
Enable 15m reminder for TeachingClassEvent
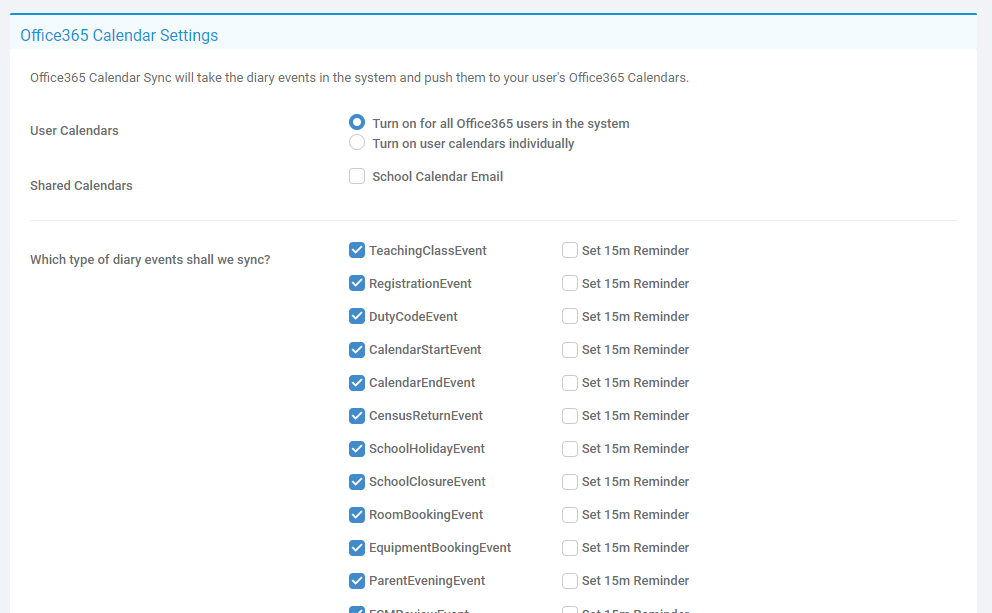point(570,251)
